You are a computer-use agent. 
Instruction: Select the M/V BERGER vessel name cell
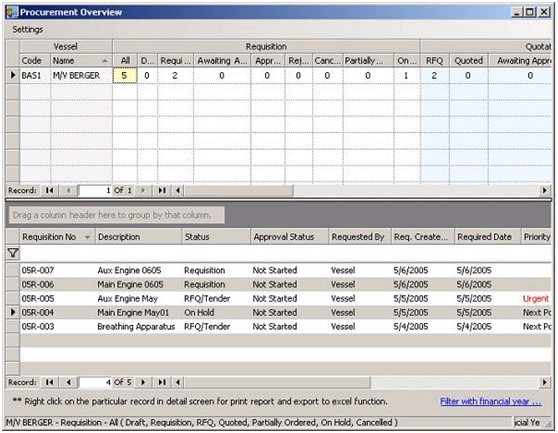tap(81, 75)
